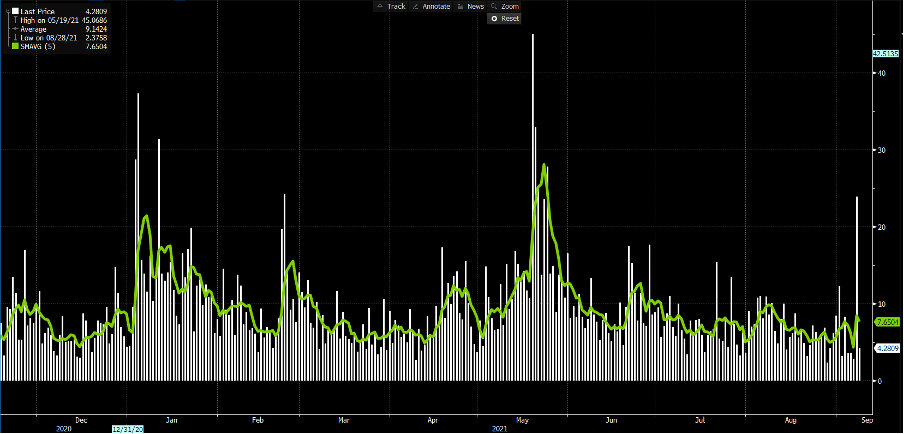Click the green 7.6504 axis tag
904x434 pixels.
[x=887, y=320]
